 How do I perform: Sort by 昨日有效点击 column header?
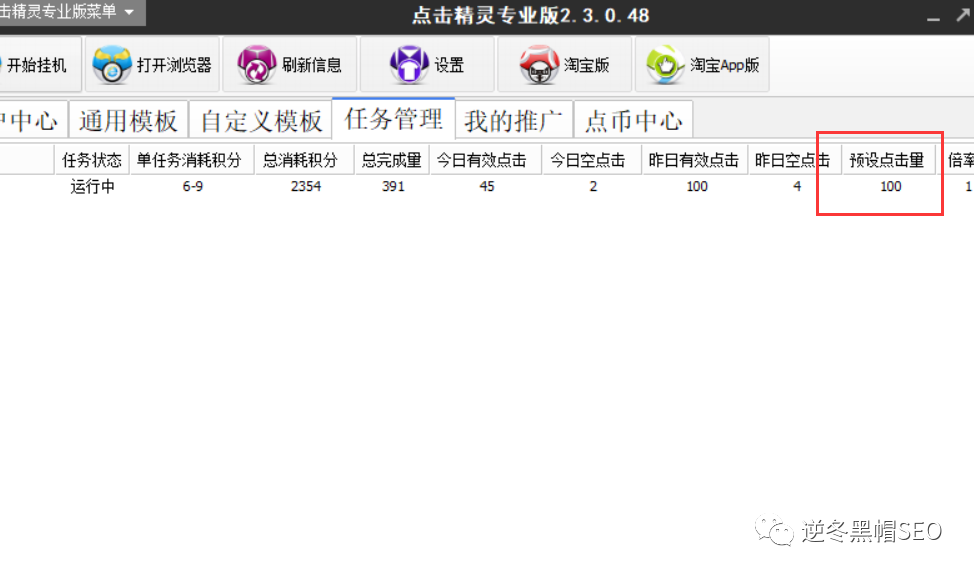694,160
